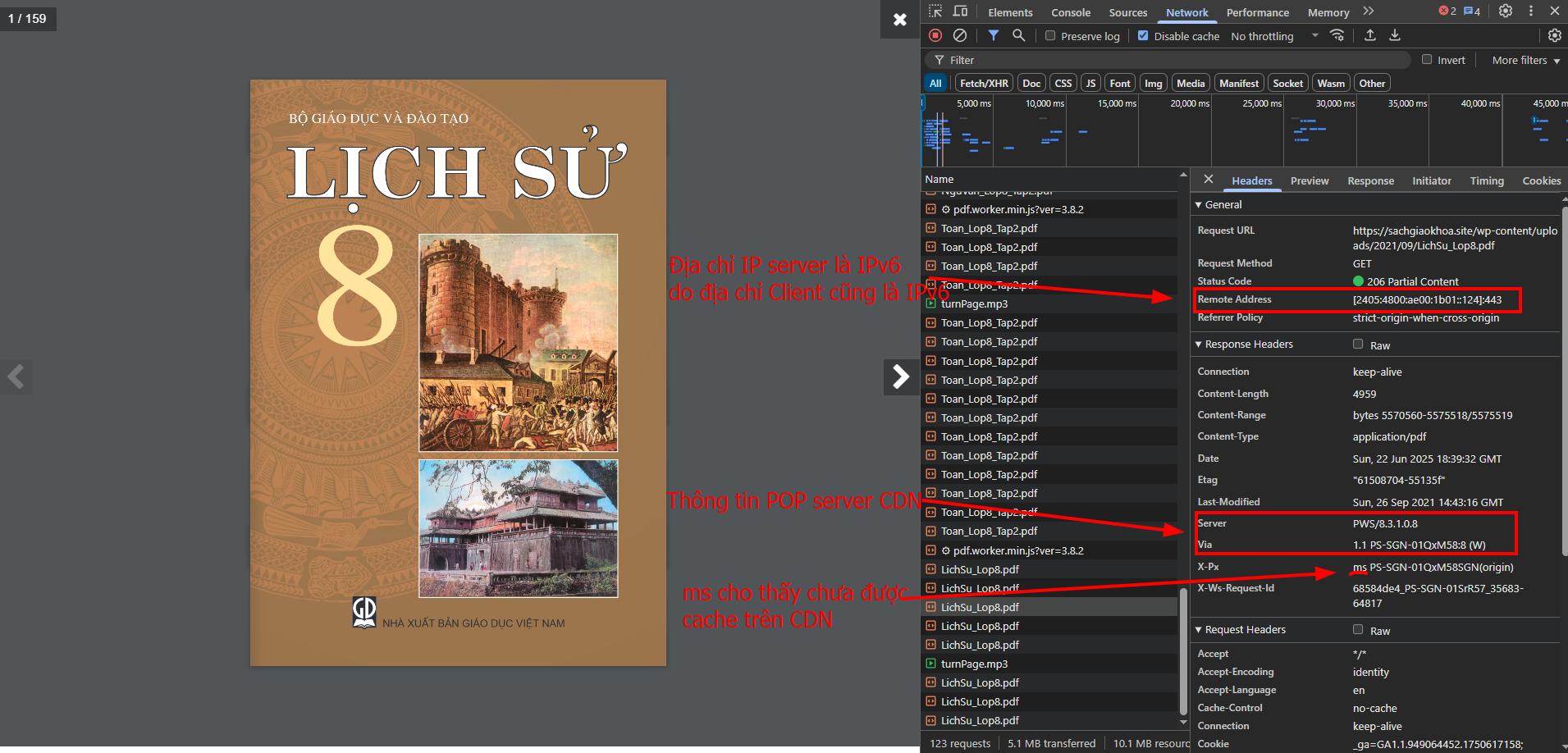Select the Fetch/XHR filter button
The width and height of the screenshot is (1568, 753).
pyautogui.click(x=984, y=83)
